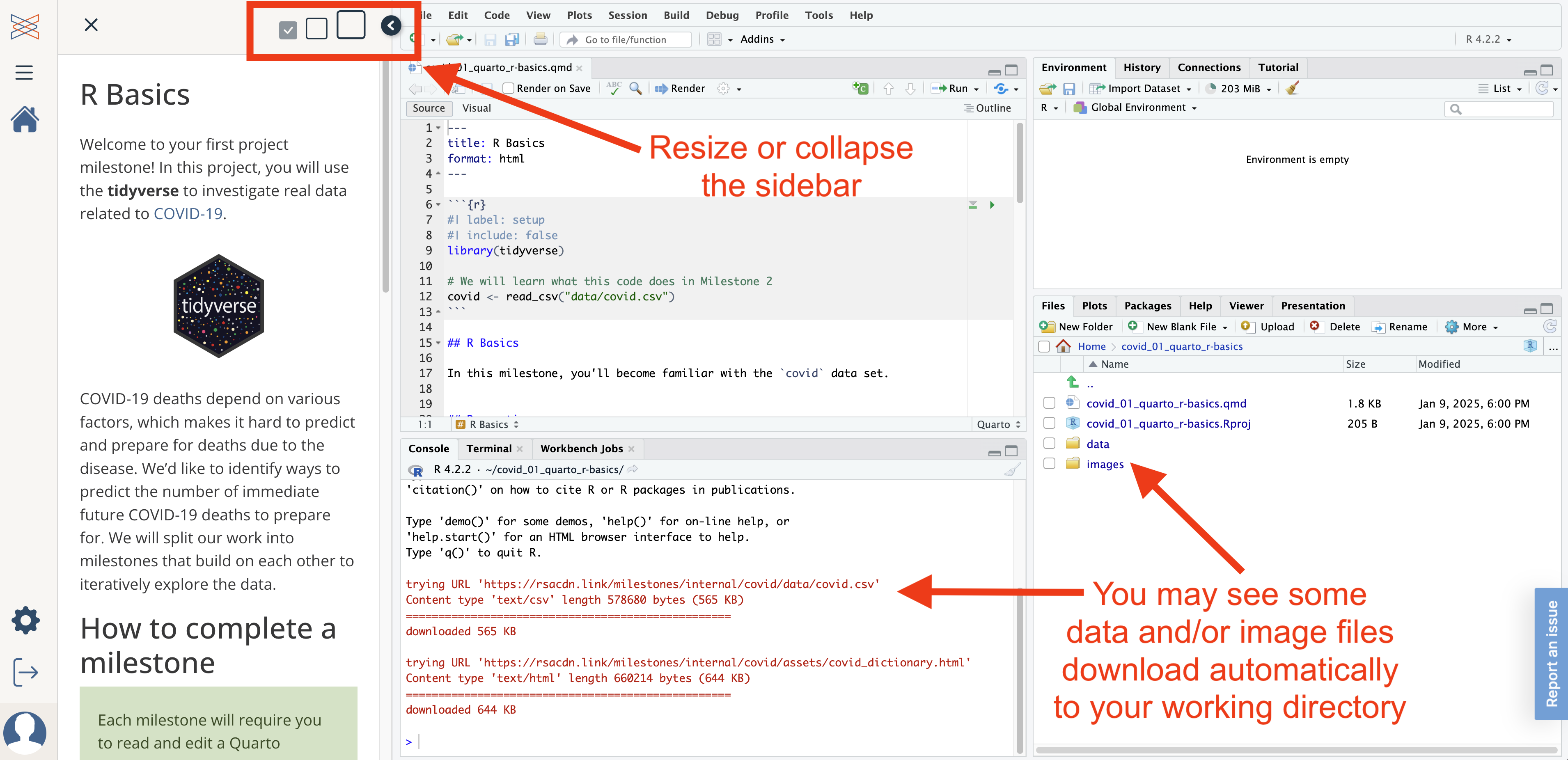This screenshot has height=760, width=1568.
Task: Click the home icon in left sidebar
Action: [25, 120]
